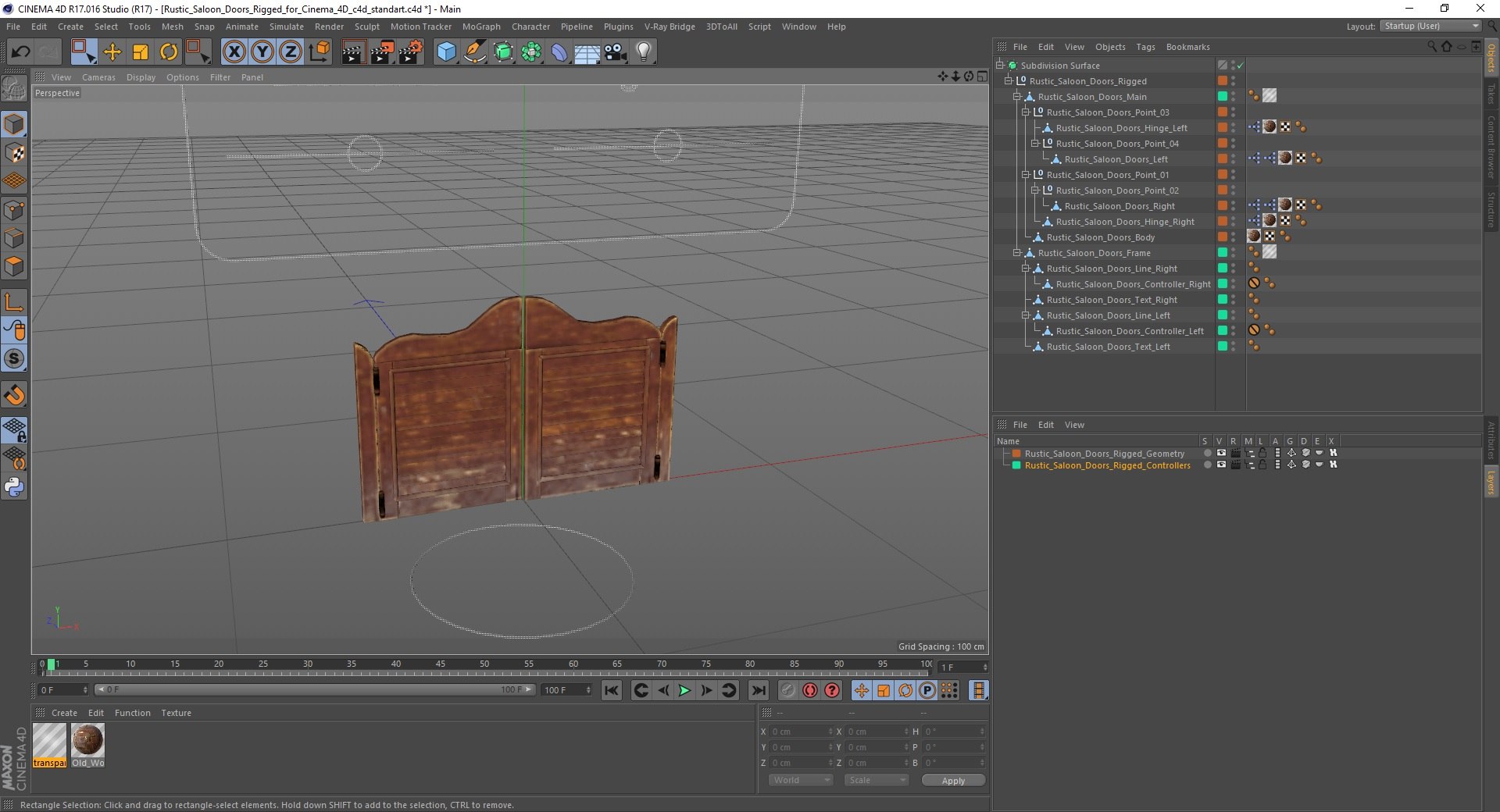
Task: Enable Polygons mode
Action: click(x=14, y=266)
